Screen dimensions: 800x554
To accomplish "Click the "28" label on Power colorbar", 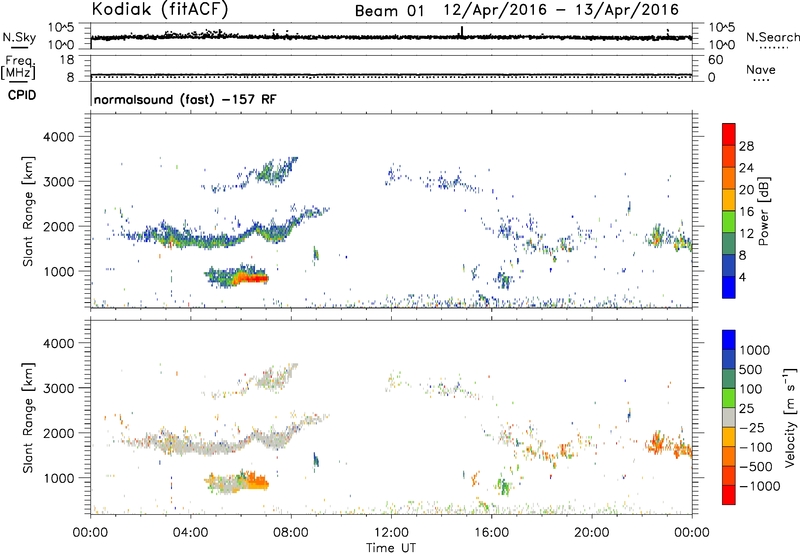I will (x=746, y=146).
